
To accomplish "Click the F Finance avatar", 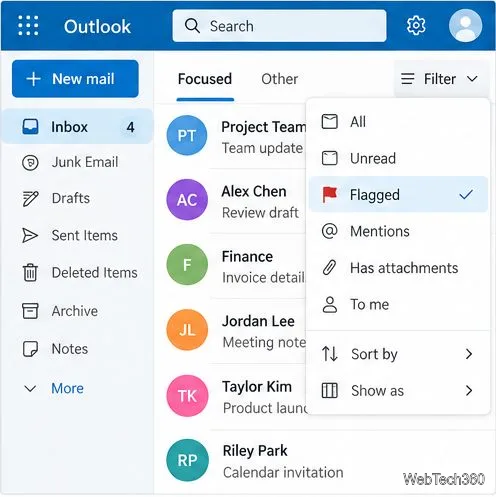I will click(x=187, y=265).
